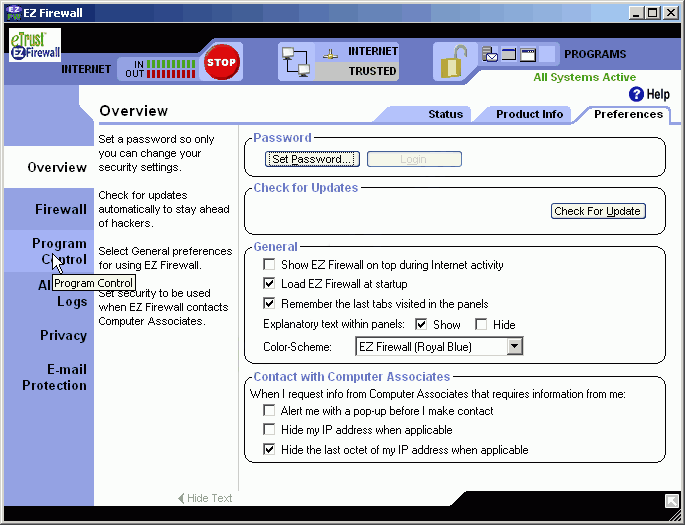Image resolution: width=685 pixels, height=525 pixels.
Task: Click the padlock Internet Lock icon
Action: [455, 62]
